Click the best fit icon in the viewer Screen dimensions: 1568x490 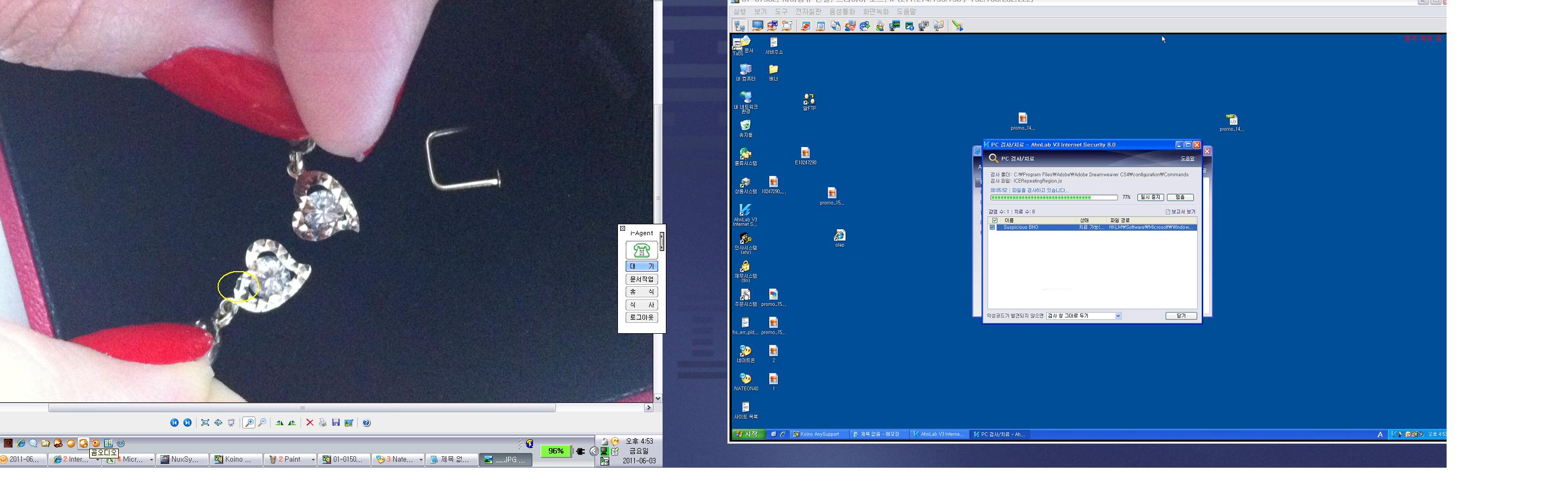coord(205,423)
